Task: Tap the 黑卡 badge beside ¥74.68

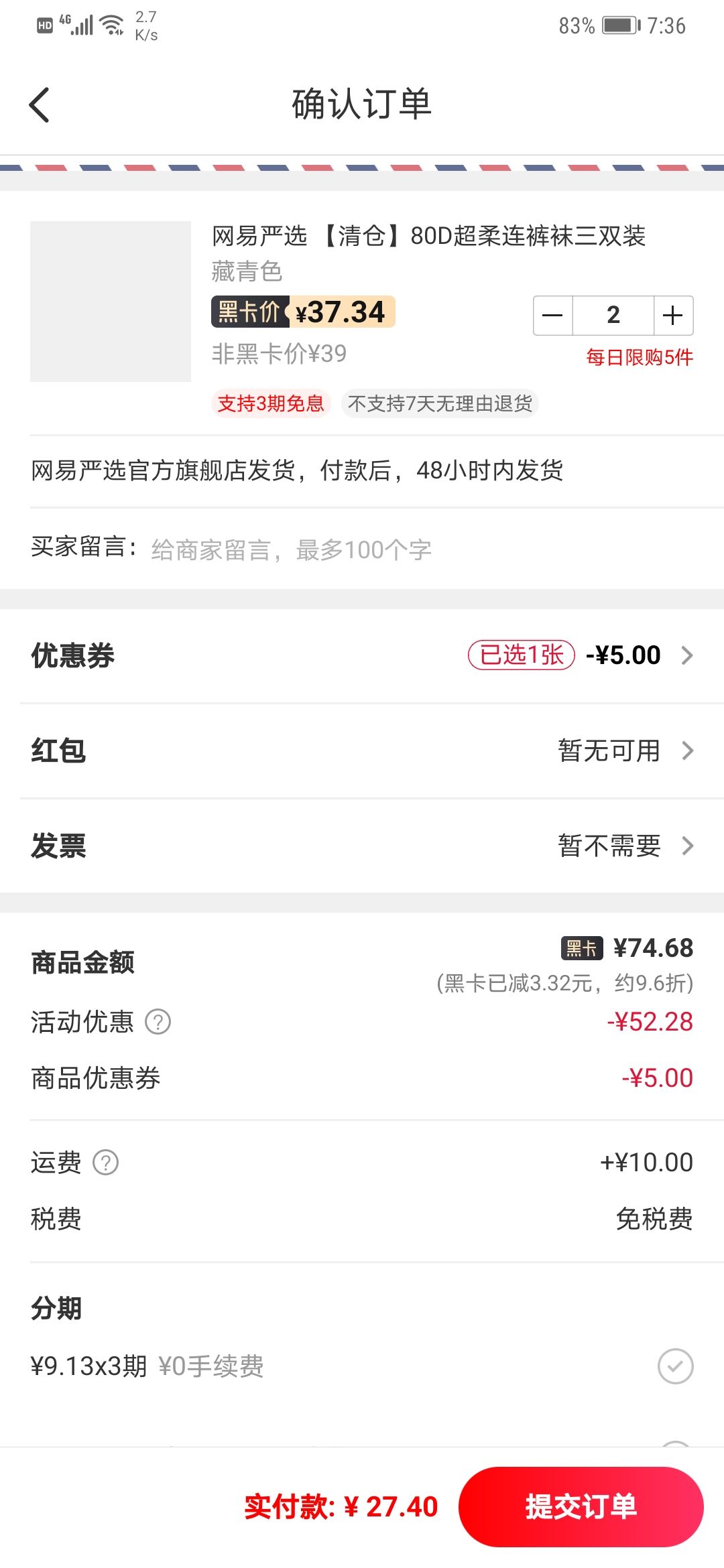Action: (581, 948)
